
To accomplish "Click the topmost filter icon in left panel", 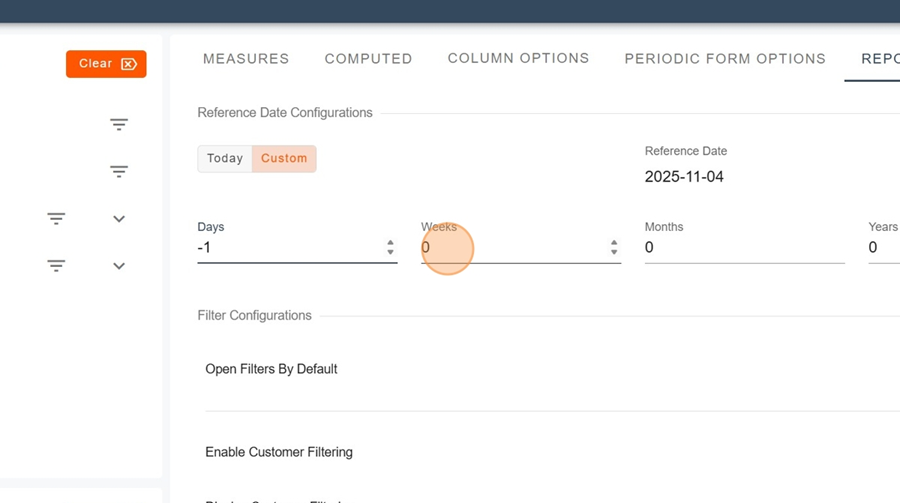I will 119,125.
